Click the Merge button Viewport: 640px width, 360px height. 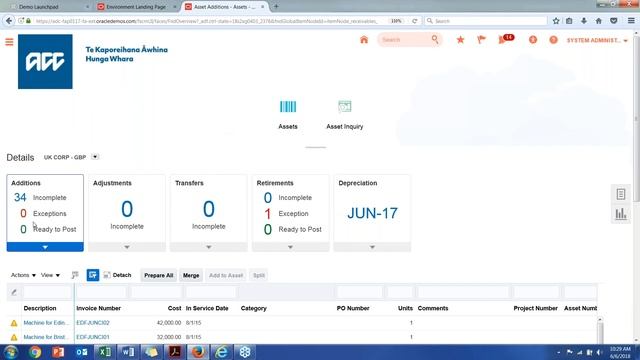[x=191, y=276]
